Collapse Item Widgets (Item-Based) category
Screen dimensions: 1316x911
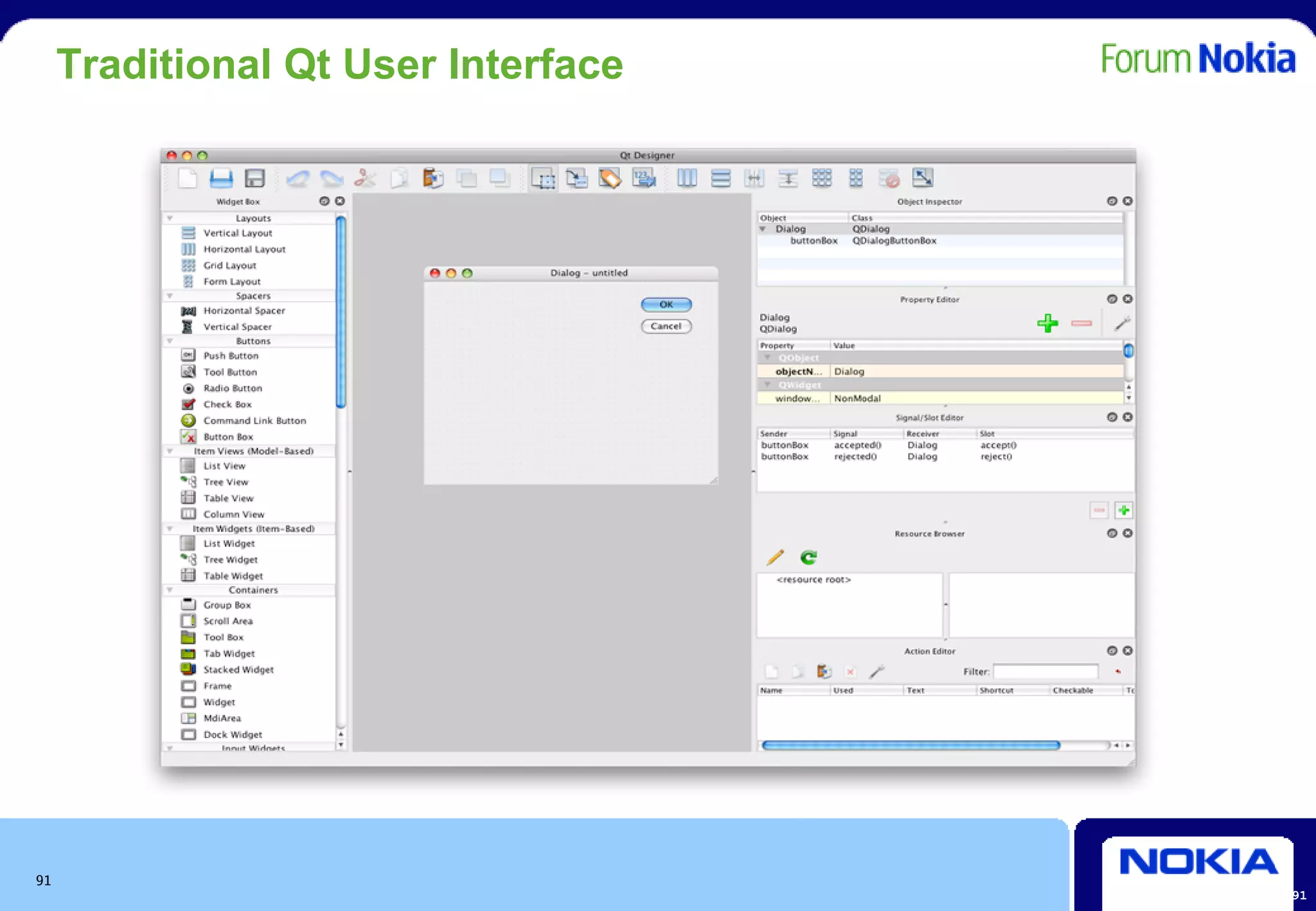pos(170,529)
